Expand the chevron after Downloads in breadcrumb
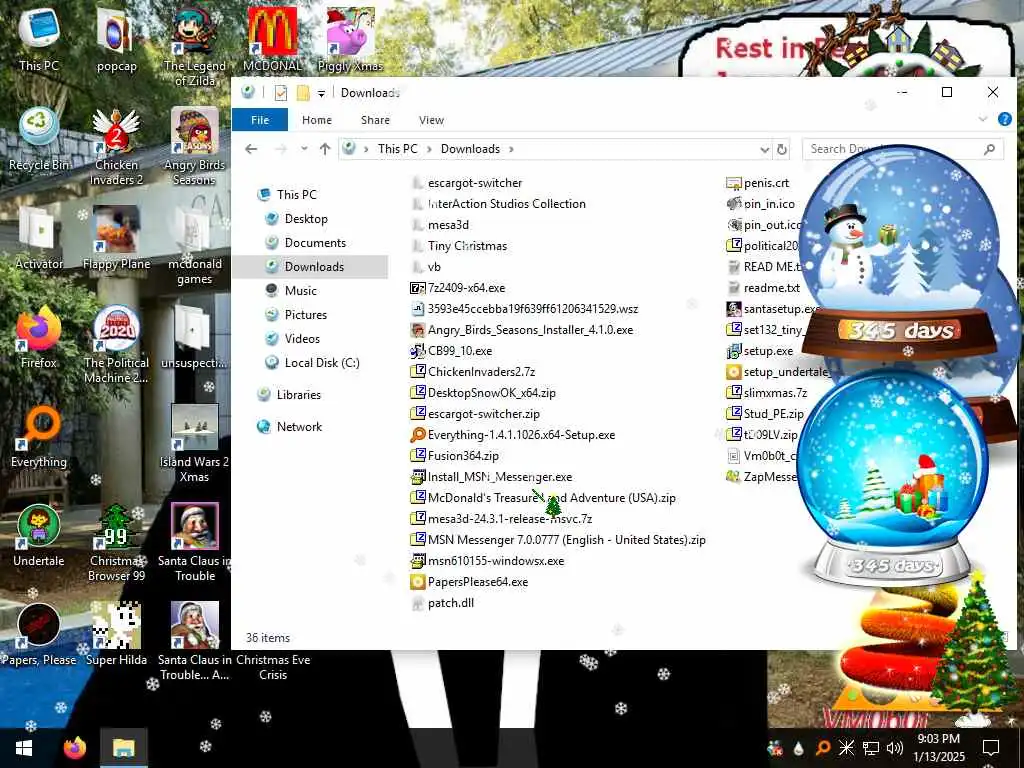 click(511, 150)
